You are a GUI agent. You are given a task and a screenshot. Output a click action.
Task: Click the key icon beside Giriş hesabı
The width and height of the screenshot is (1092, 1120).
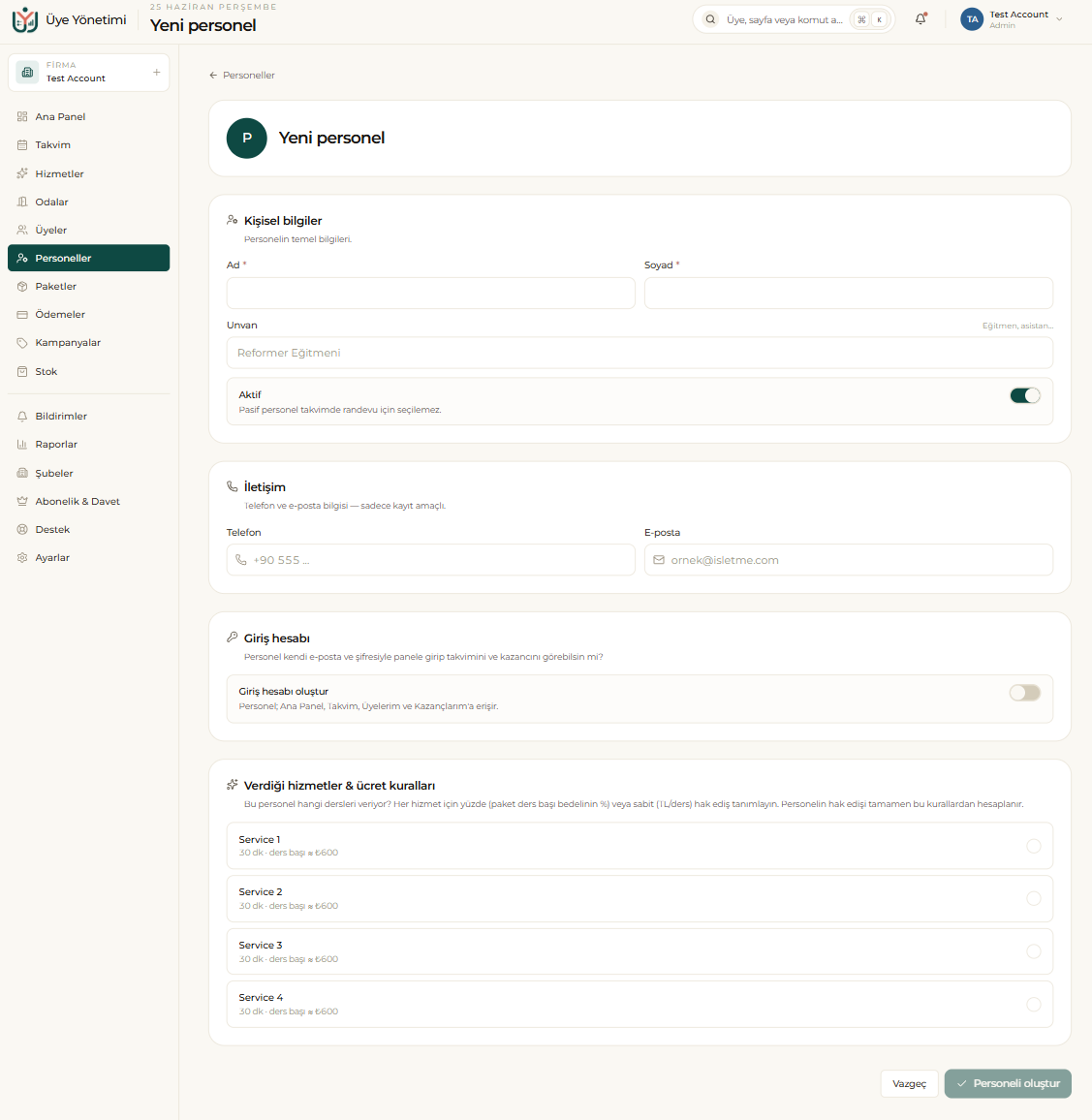pyautogui.click(x=233, y=638)
